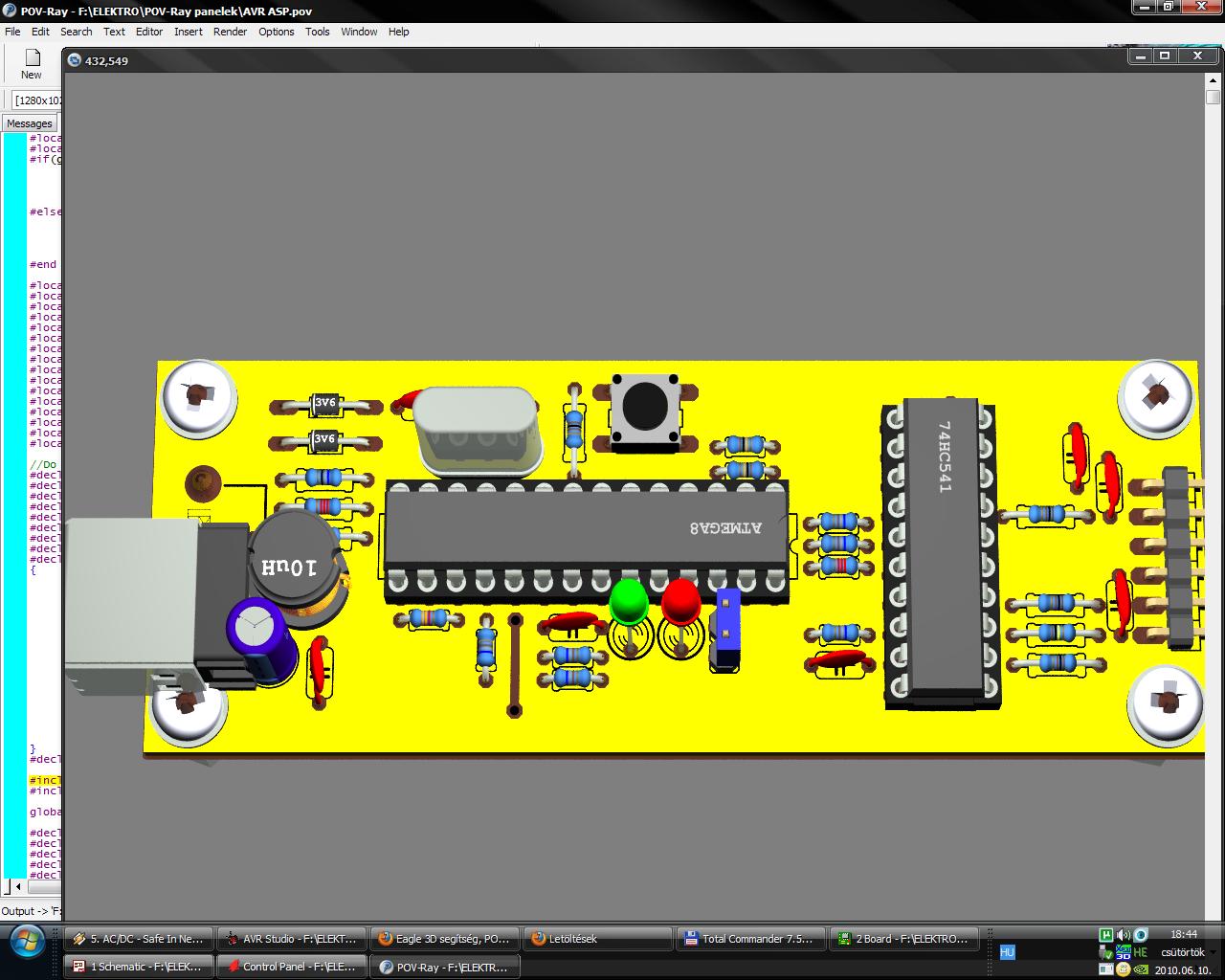Screen dimensions: 1225x980
Task: Click the render window scroll-up arrow
Action: click(1213, 81)
